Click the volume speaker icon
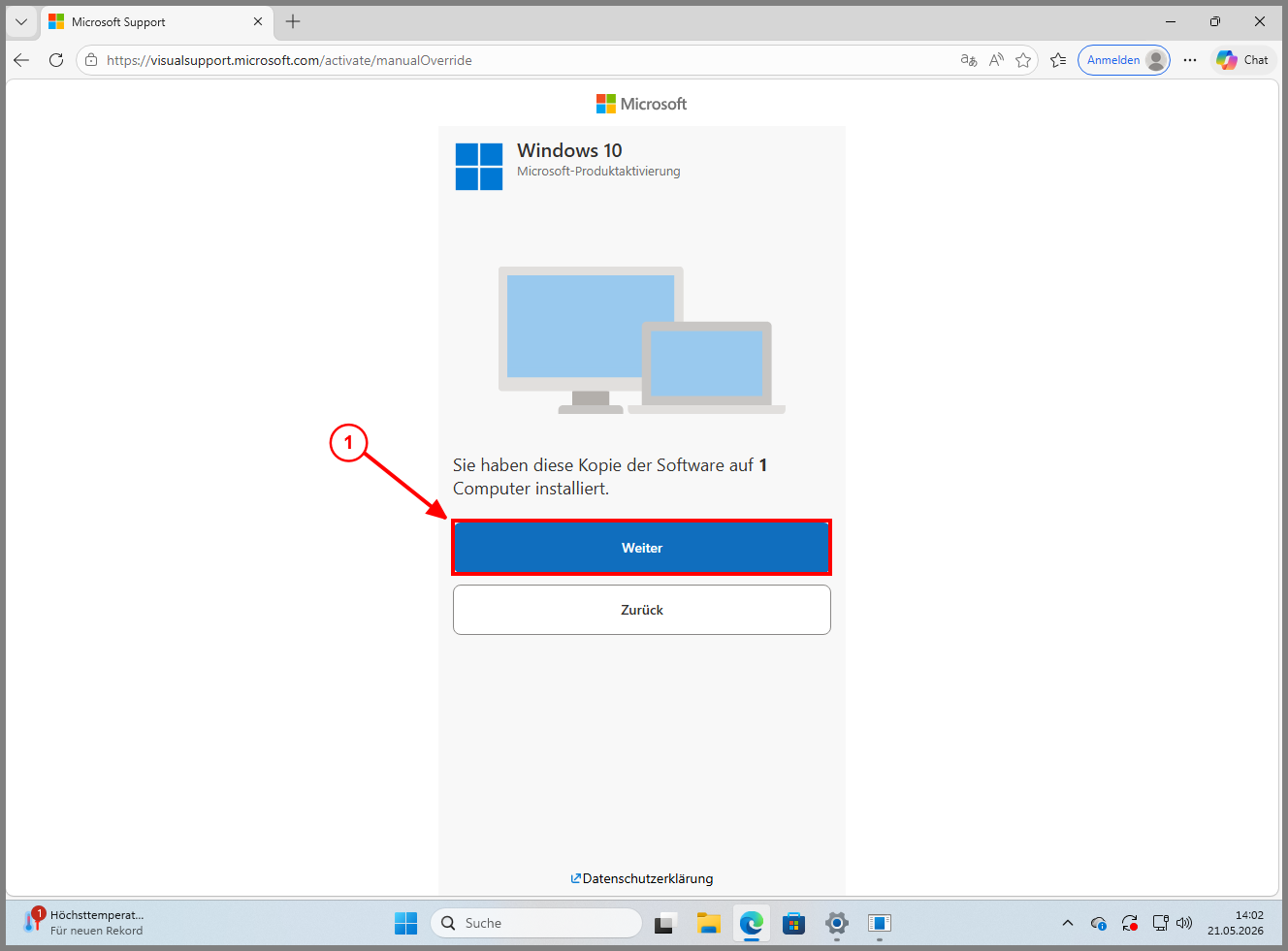Image resolution: width=1288 pixels, height=951 pixels. (1184, 923)
